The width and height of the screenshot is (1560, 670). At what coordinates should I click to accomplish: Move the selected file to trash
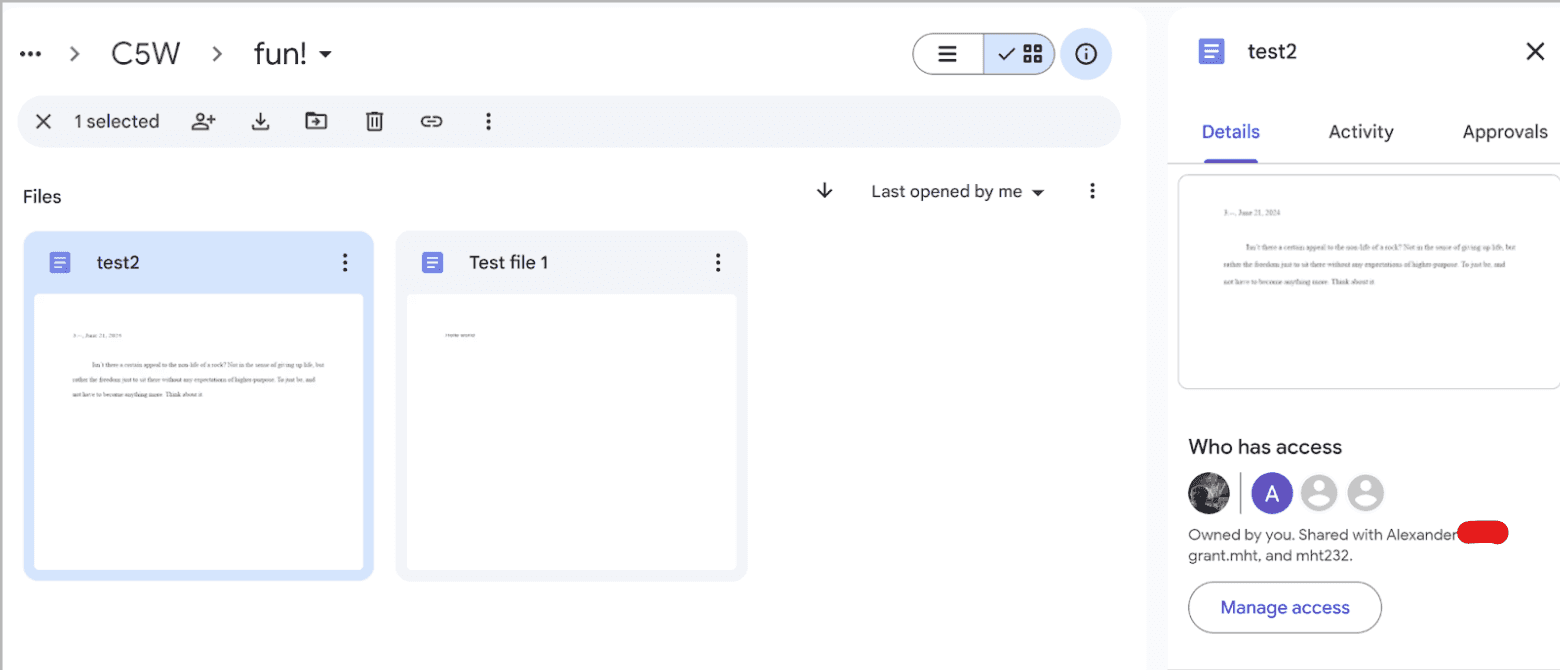click(x=374, y=121)
